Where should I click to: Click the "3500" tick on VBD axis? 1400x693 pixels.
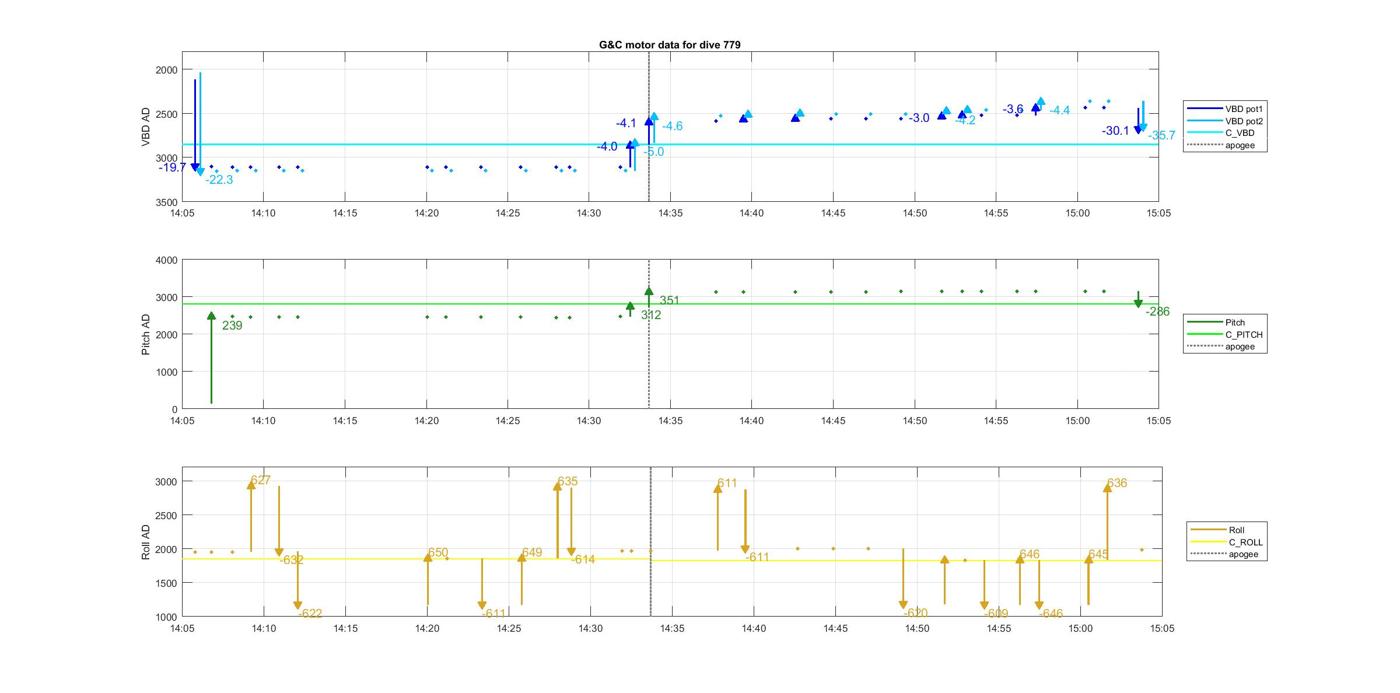click(166, 202)
